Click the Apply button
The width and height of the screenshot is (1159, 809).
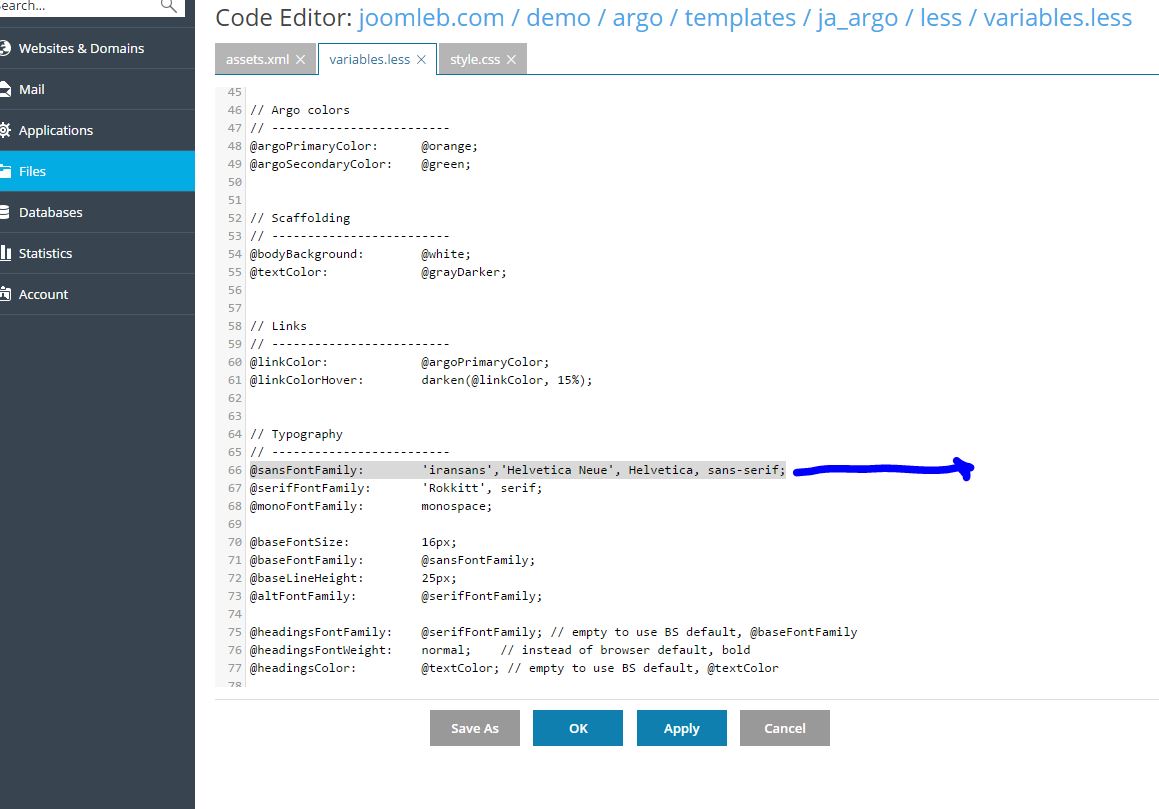coord(682,728)
